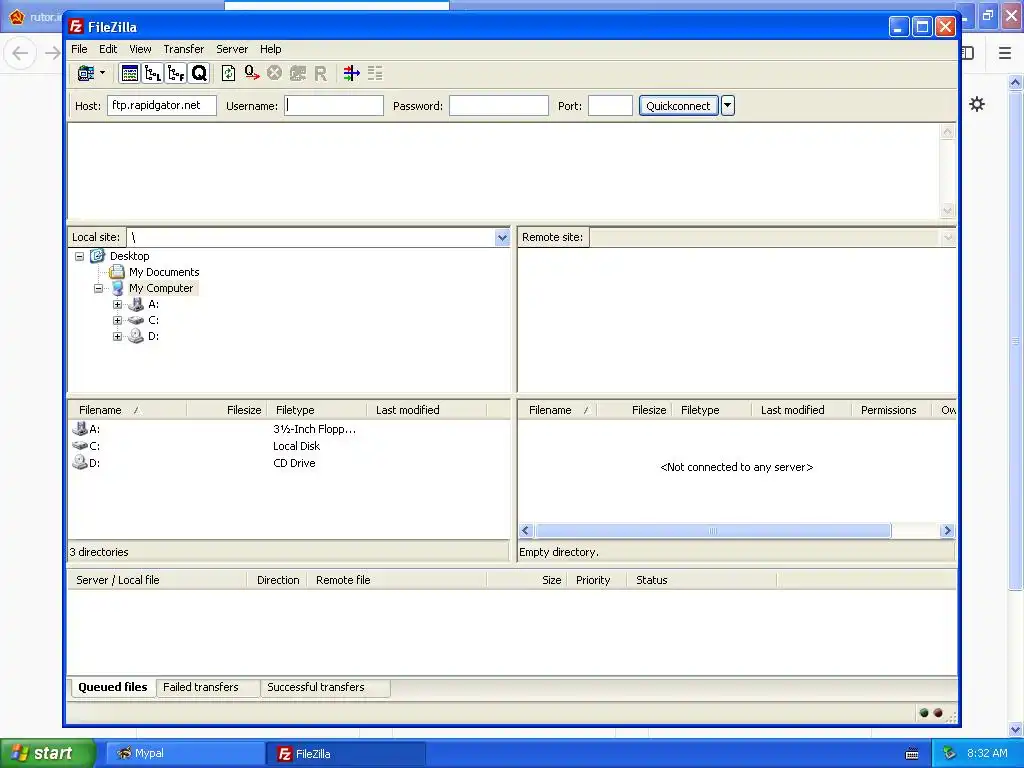
Task: Click process queue toolbar icon
Action: click(x=251, y=73)
